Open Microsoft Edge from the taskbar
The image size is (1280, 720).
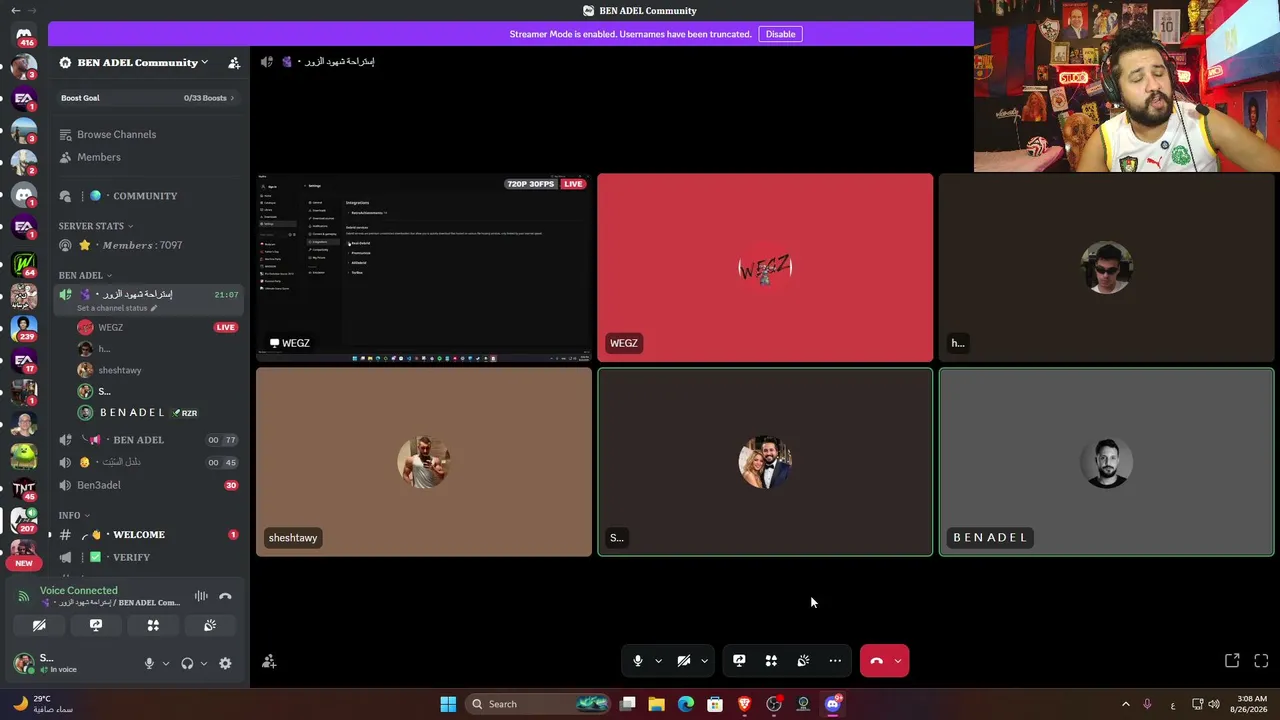click(x=686, y=704)
